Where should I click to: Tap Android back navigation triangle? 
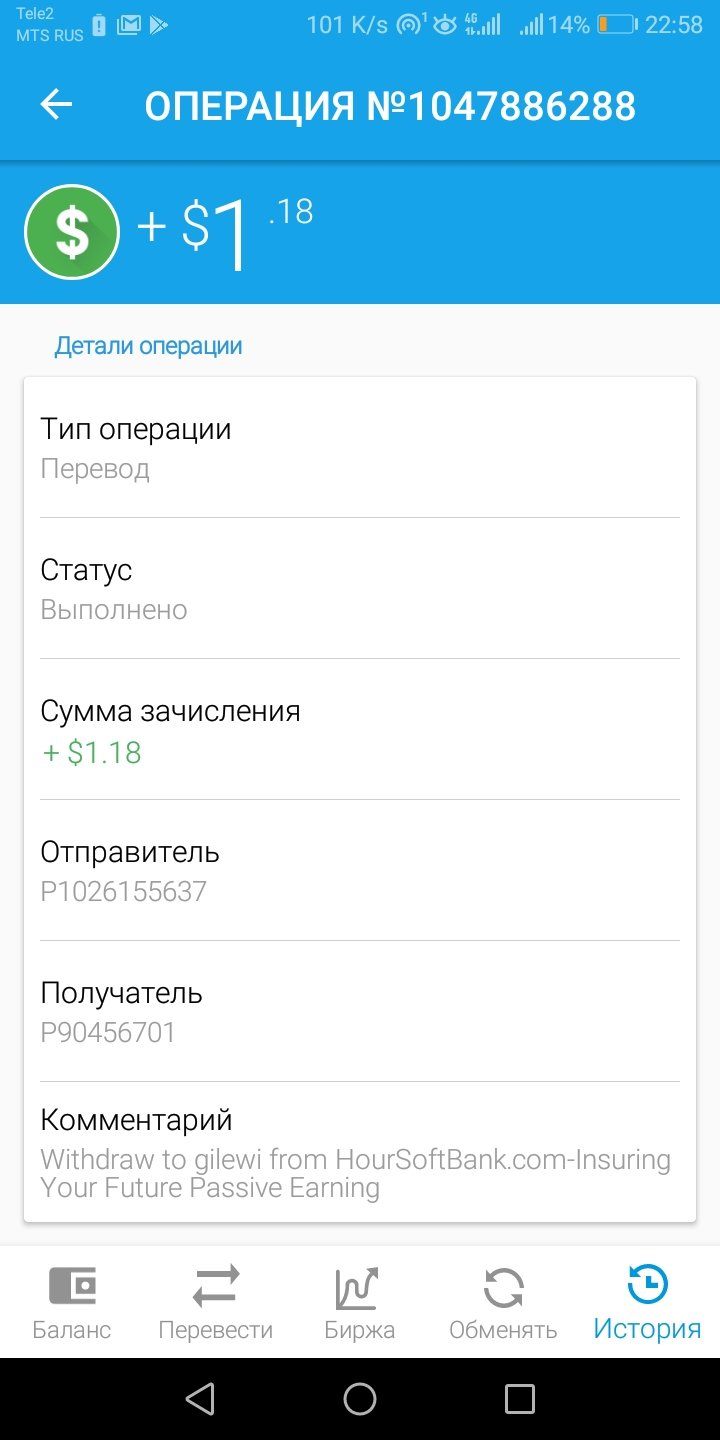coord(201,1398)
